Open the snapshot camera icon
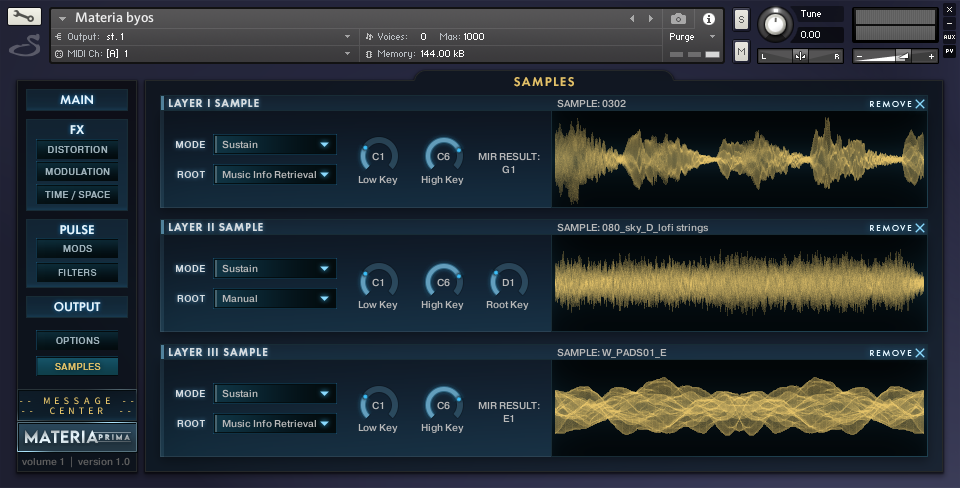The image size is (960, 488). 678,19
